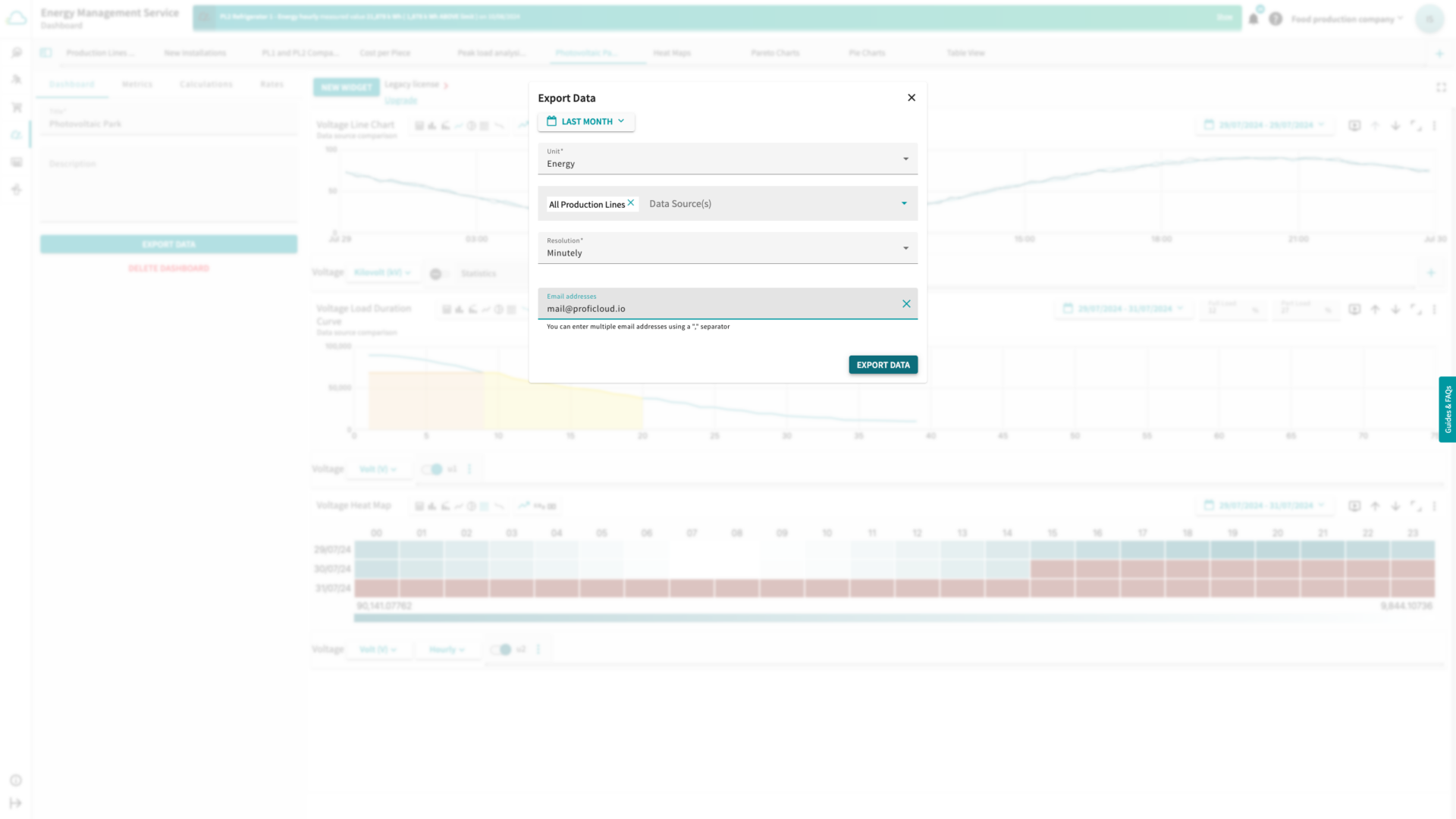The height and width of the screenshot is (819, 1456).
Task: Click the download arrow icon on the Voltage Heat Map
Action: pos(1396,506)
